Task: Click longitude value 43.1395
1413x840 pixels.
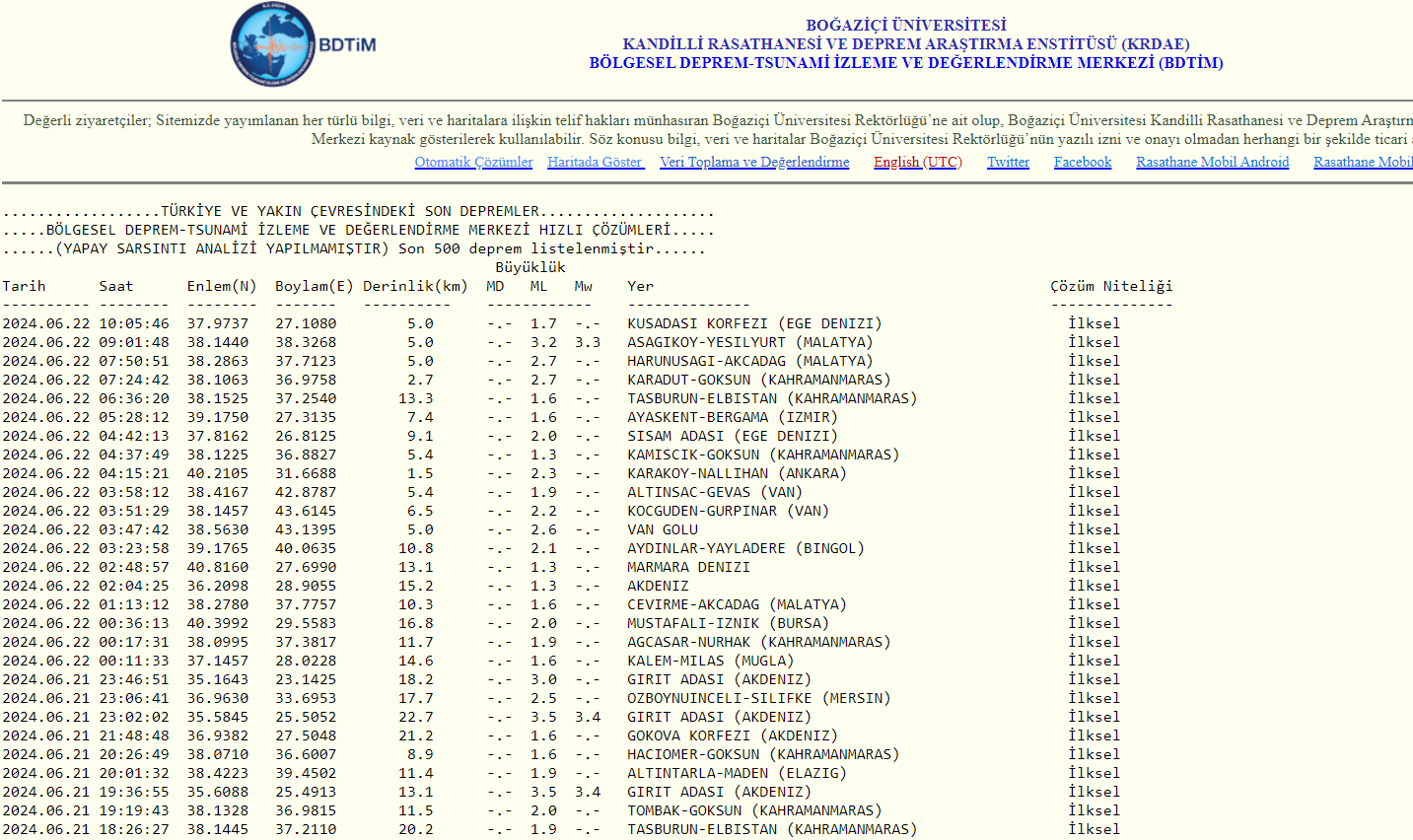Action: [x=306, y=529]
